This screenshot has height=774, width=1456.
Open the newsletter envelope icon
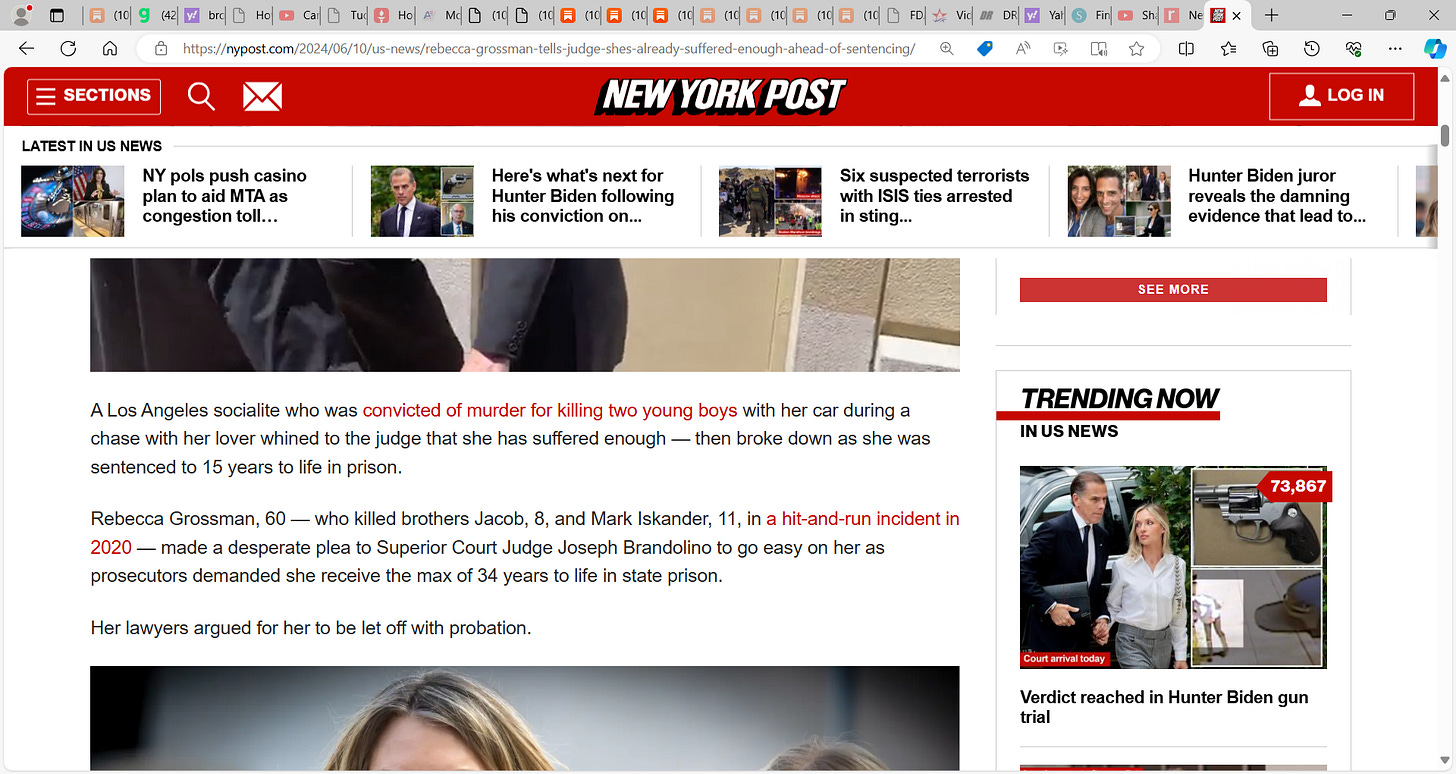coord(262,96)
